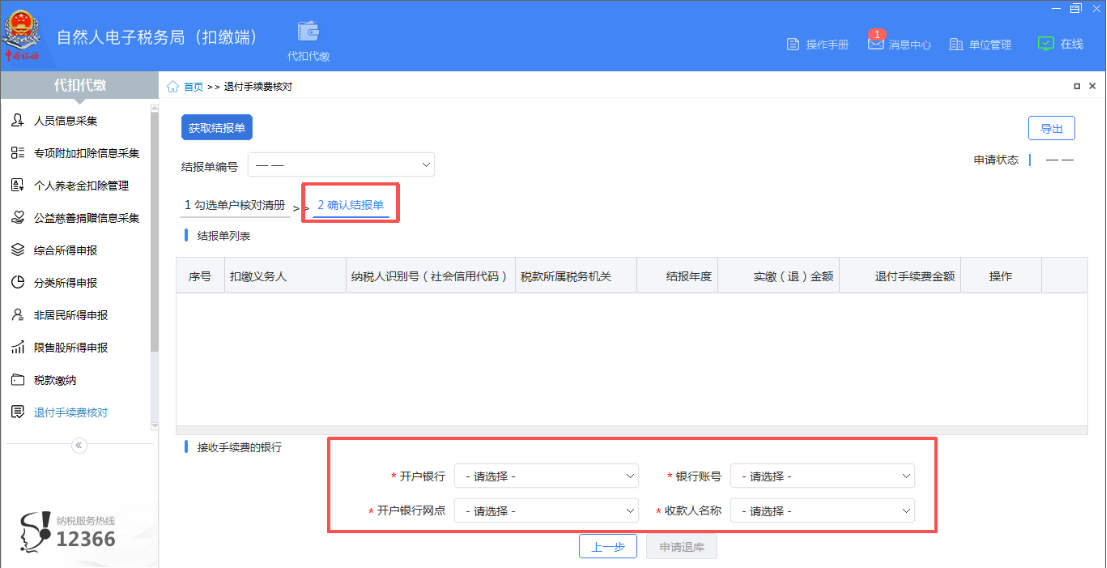Switch to step 1 勾选单户核对清册 tab

235,205
